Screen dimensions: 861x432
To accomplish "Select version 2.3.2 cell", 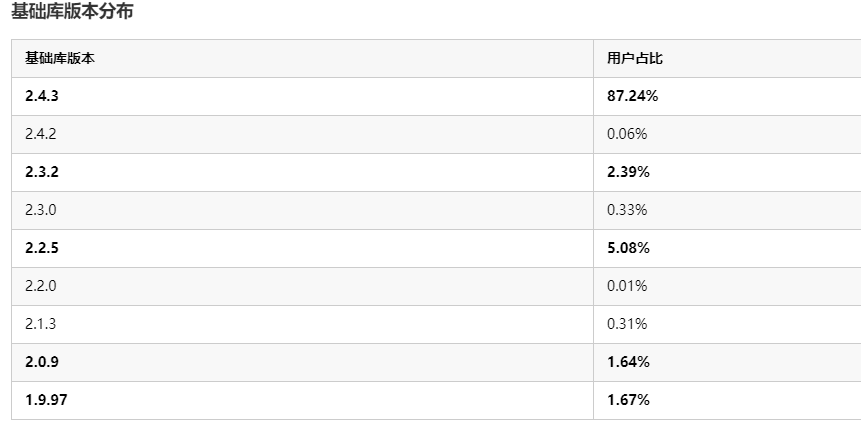I will [x=43, y=172].
